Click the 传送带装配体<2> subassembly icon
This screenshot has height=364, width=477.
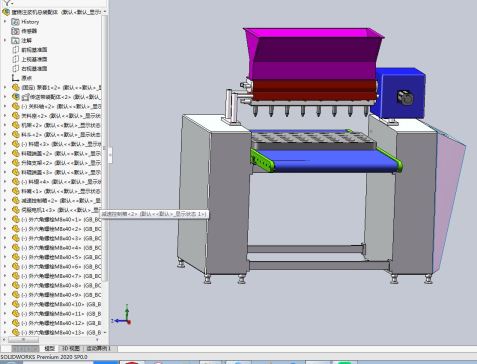[16, 97]
